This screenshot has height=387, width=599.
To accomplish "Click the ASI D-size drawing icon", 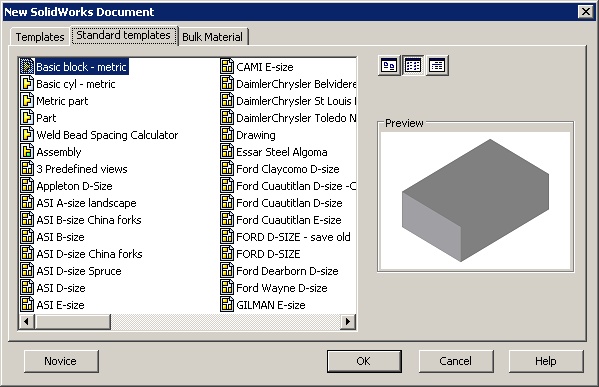I will coord(27,288).
